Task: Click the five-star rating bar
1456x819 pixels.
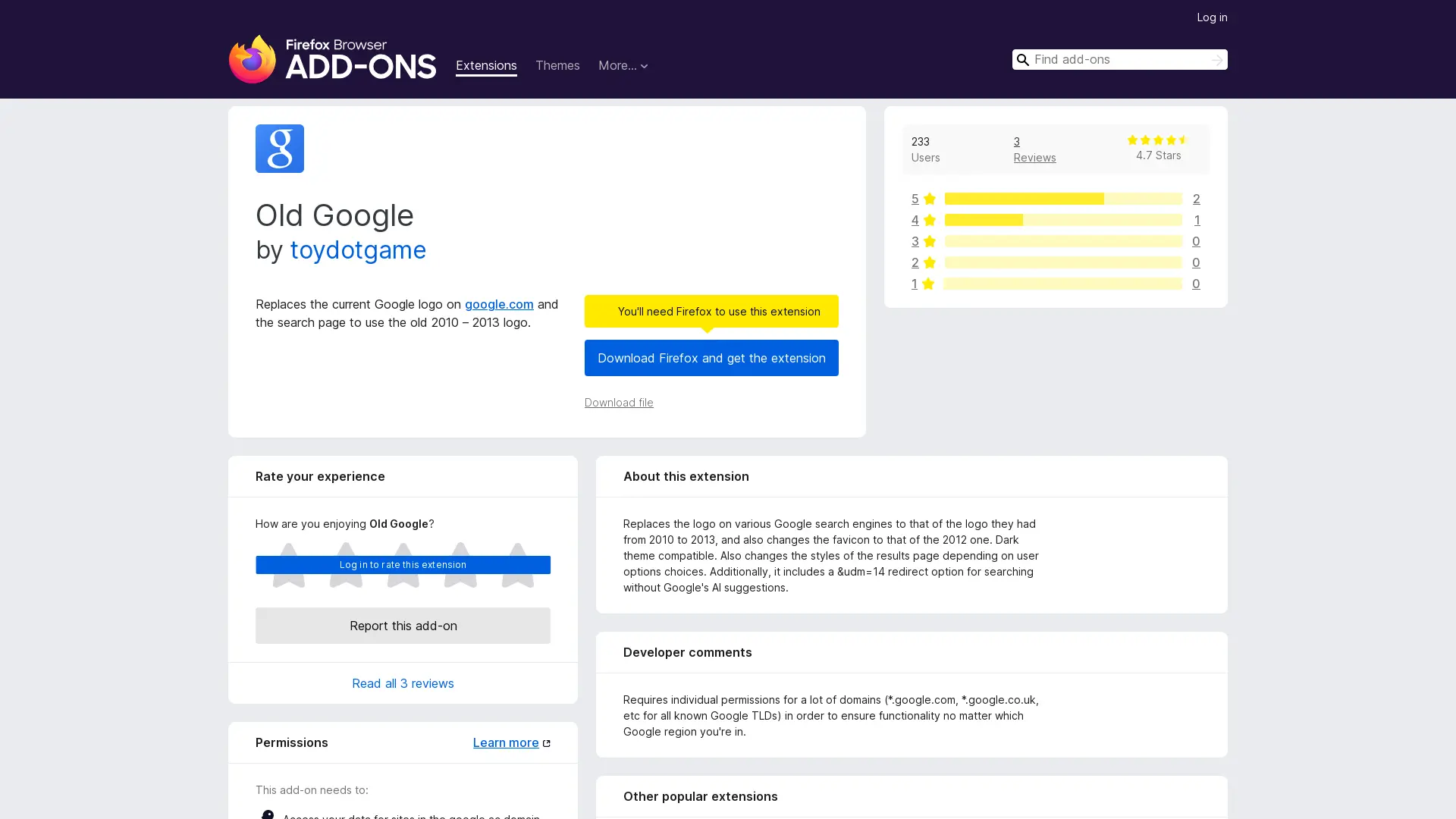Action: tap(1062, 199)
